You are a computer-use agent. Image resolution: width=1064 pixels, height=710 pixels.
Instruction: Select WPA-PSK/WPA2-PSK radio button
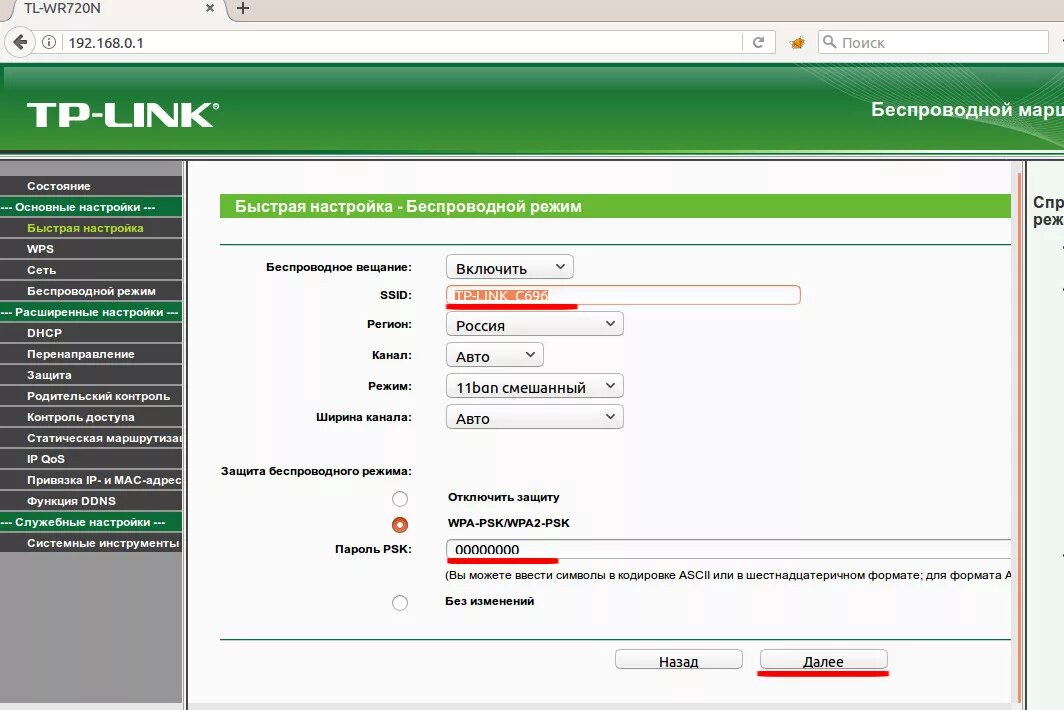(x=400, y=525)
